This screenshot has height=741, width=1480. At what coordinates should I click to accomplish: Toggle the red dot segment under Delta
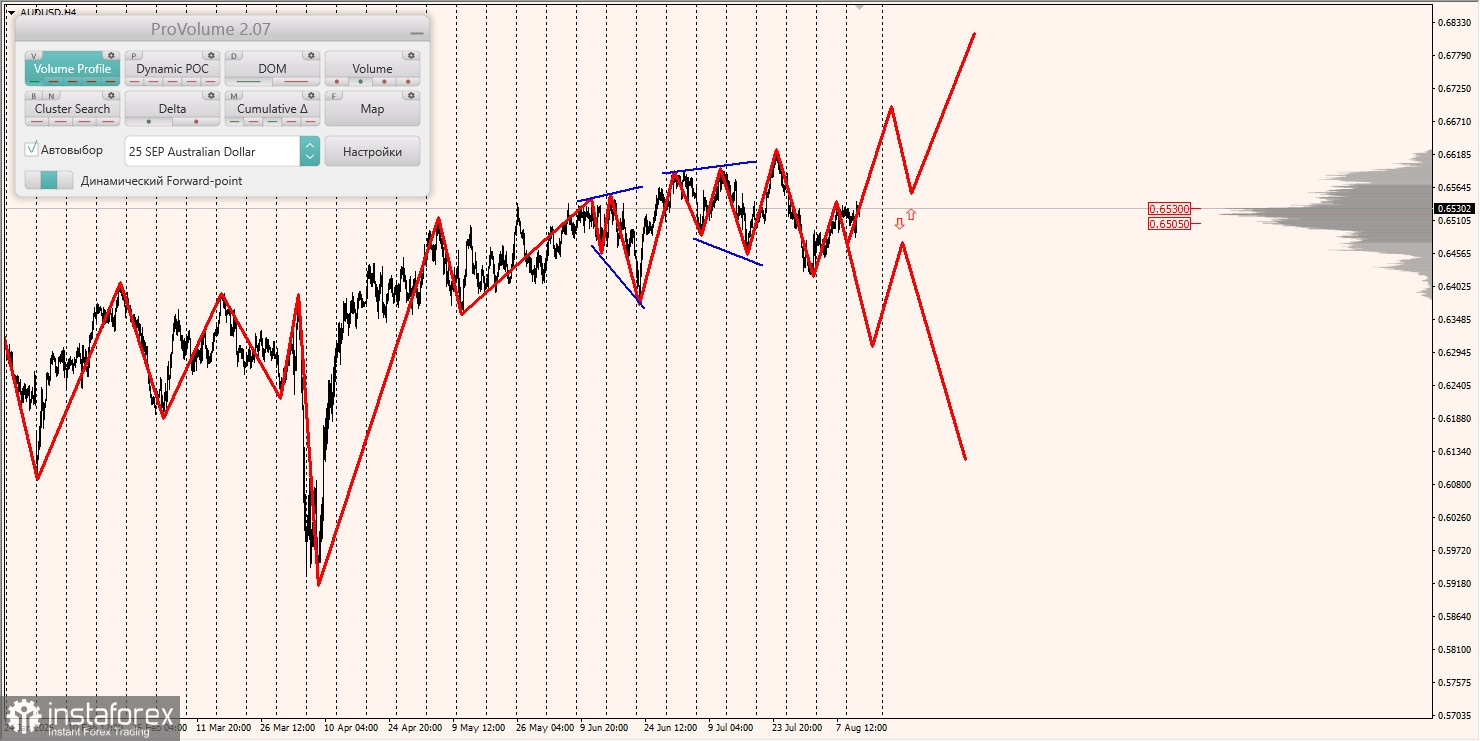click(x=196, y=122)
